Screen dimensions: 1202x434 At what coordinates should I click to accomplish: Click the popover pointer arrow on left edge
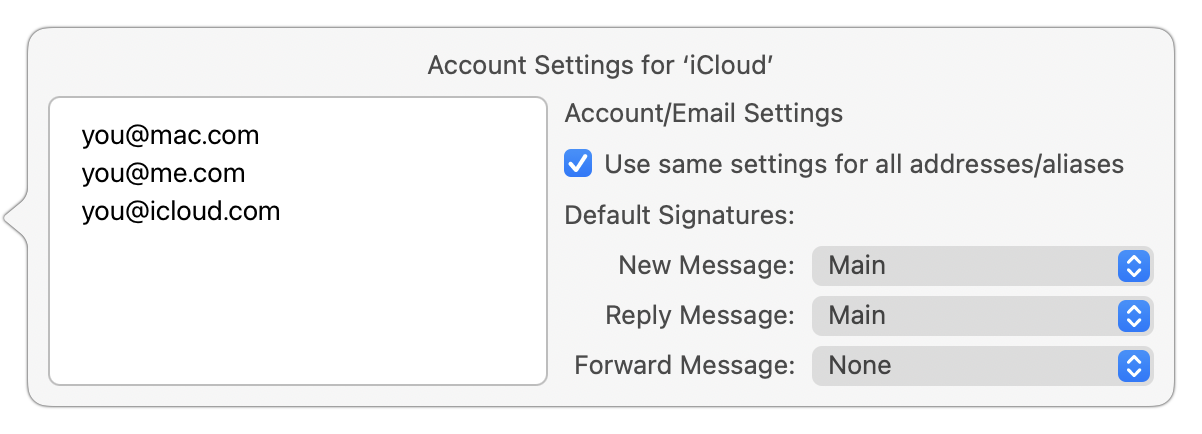(16, 217)
